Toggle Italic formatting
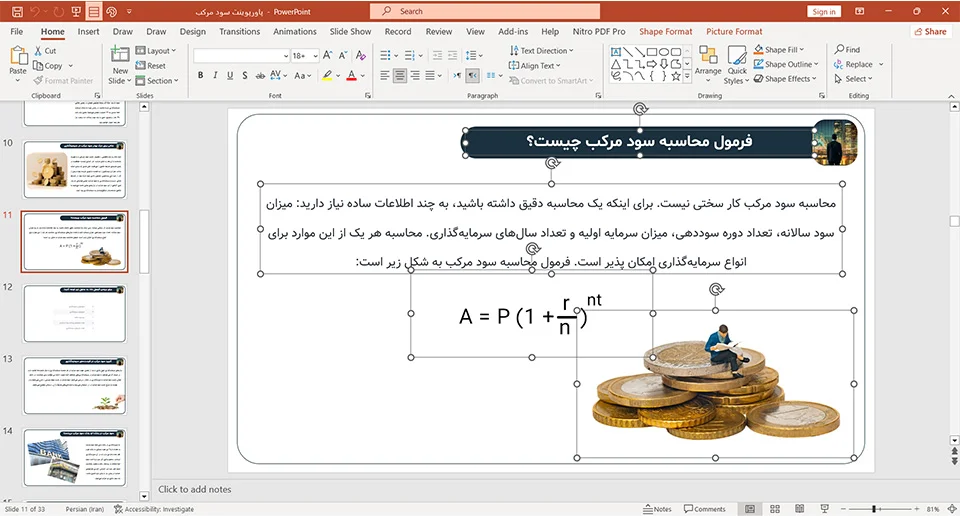 (215, 75)
